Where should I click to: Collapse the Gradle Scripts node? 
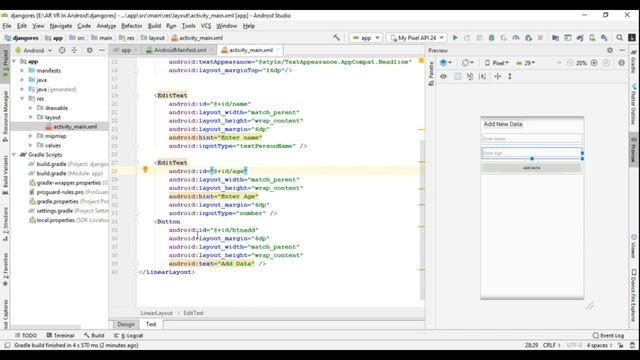pos(14,155)
